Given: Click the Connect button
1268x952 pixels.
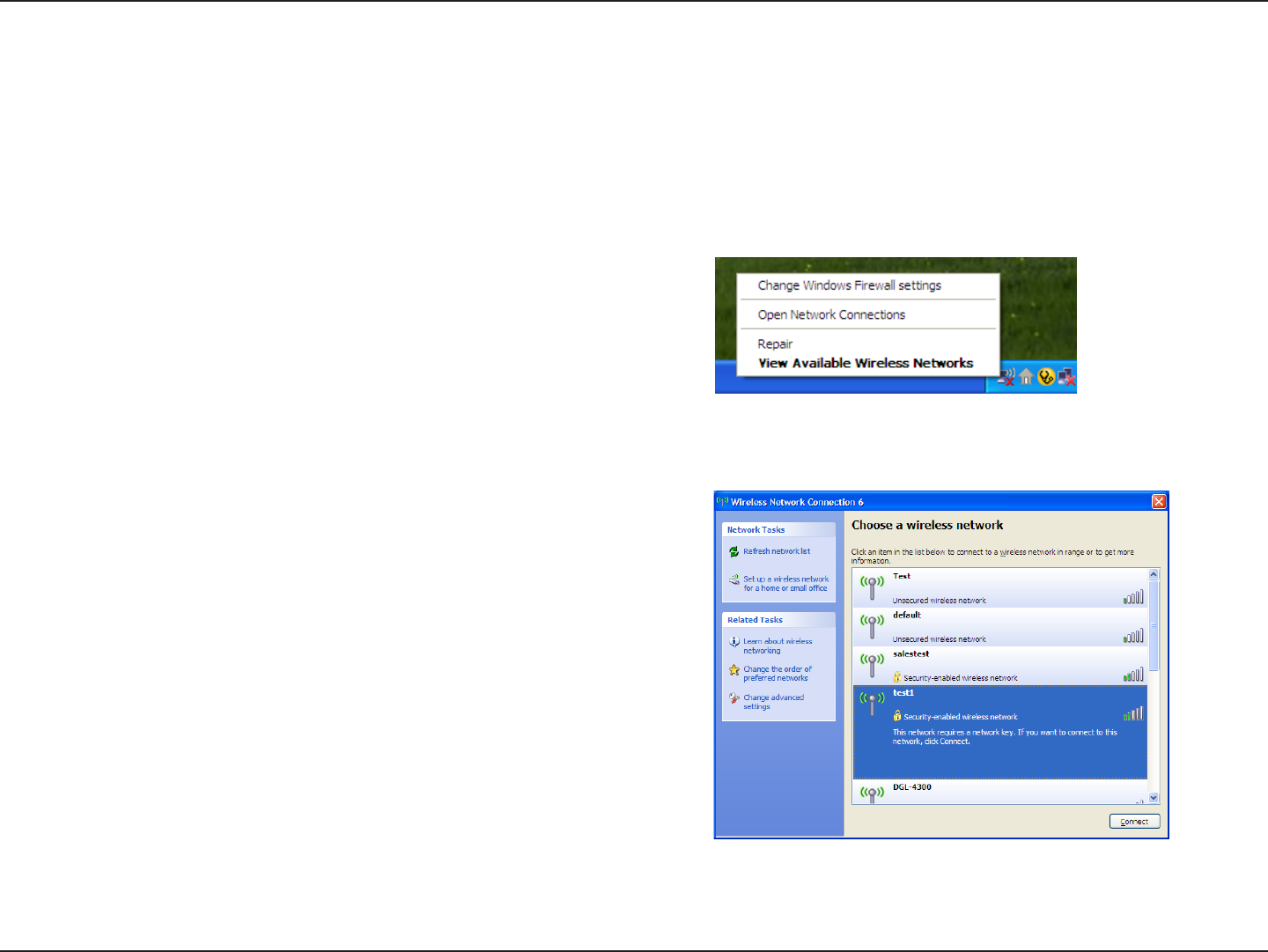Looking at the screenshot, I should tap(1134, 822).
